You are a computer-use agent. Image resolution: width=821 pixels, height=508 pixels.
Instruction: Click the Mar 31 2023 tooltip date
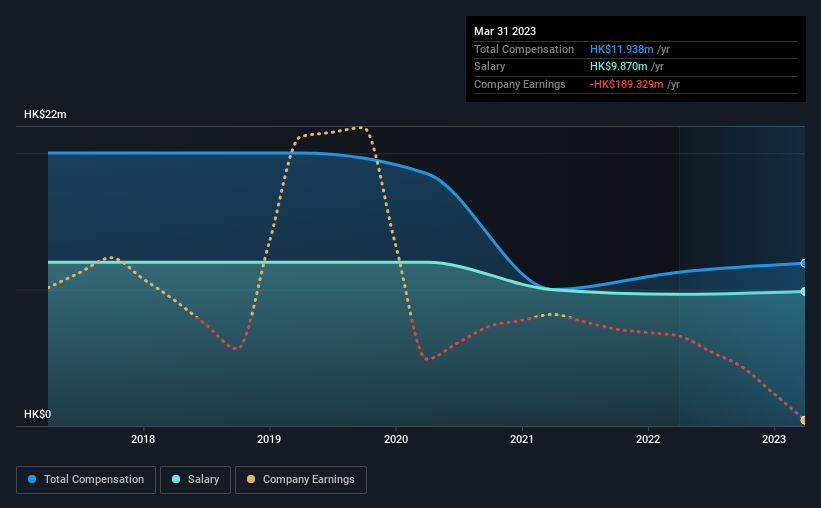[x=505, y=31]
